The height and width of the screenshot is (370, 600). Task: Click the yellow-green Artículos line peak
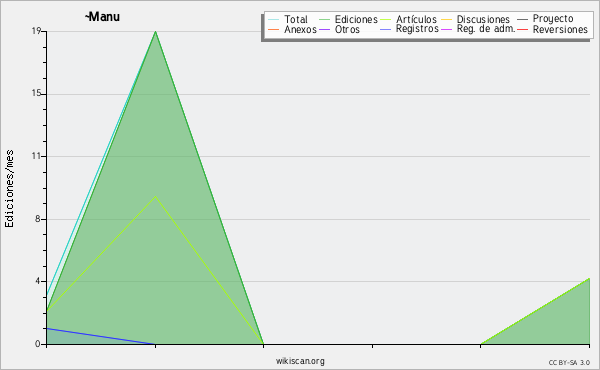click(155, 196)
